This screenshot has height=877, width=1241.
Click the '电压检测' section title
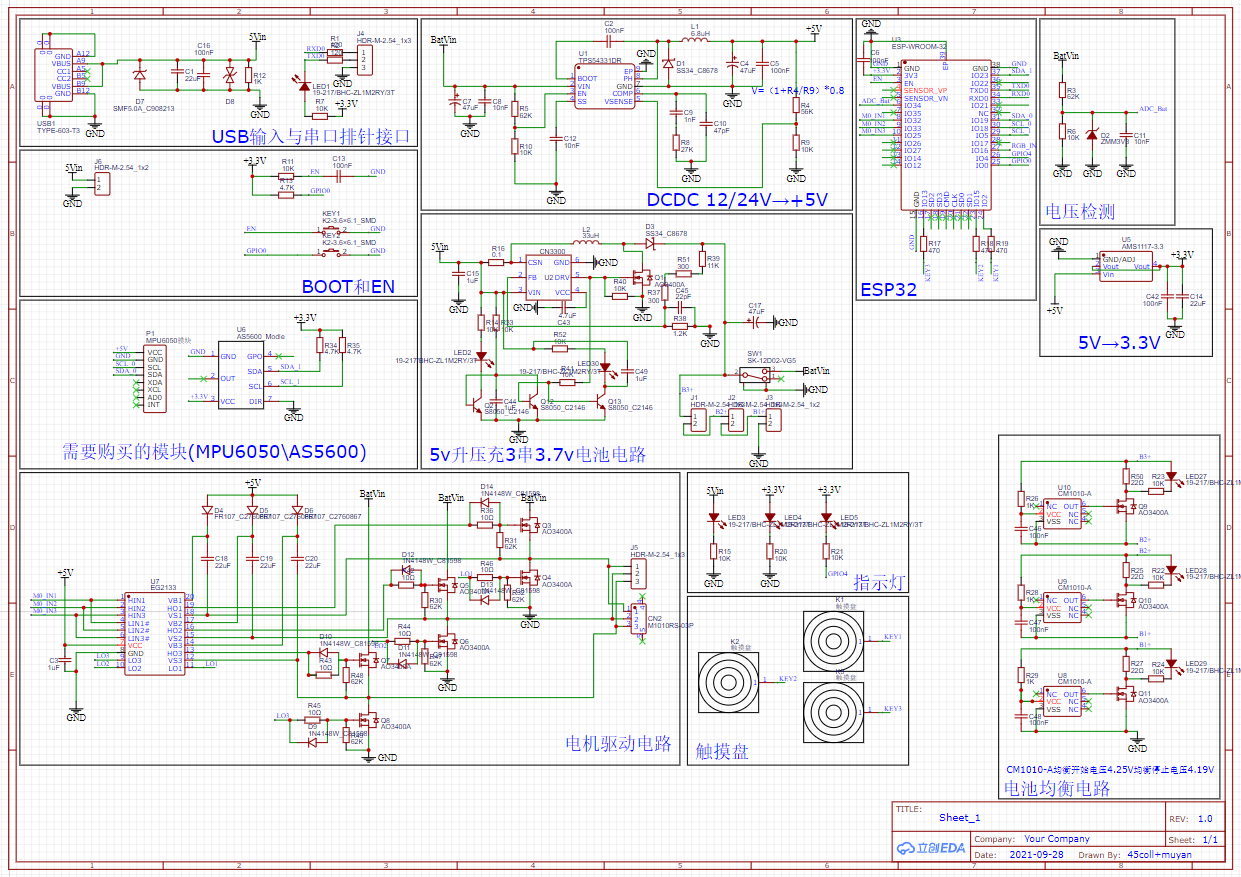tap(1079, 211)
